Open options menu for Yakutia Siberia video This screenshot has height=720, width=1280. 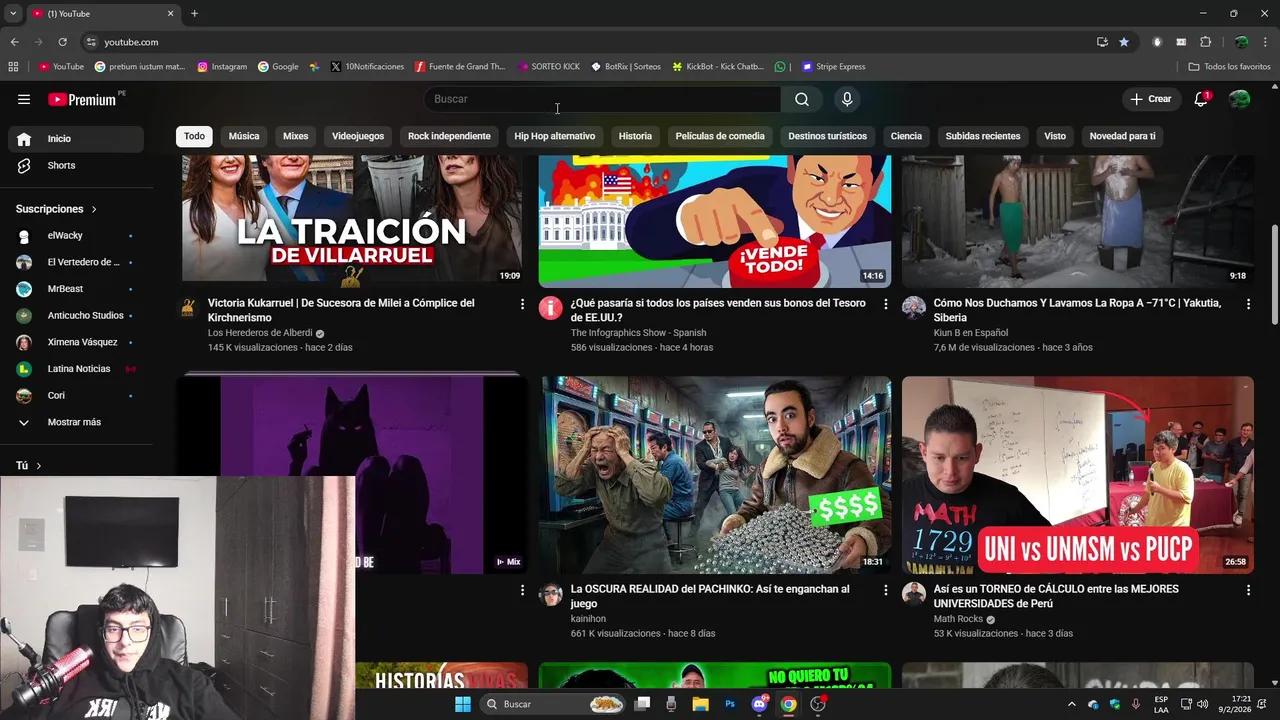tap(1248, 304)
